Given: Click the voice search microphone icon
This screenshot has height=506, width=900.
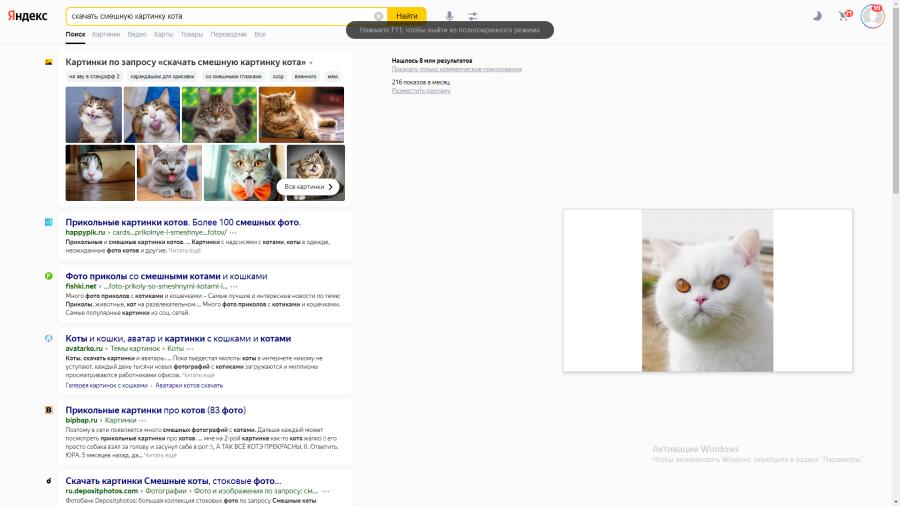Looking at the screenshot, I should (449, 16).
